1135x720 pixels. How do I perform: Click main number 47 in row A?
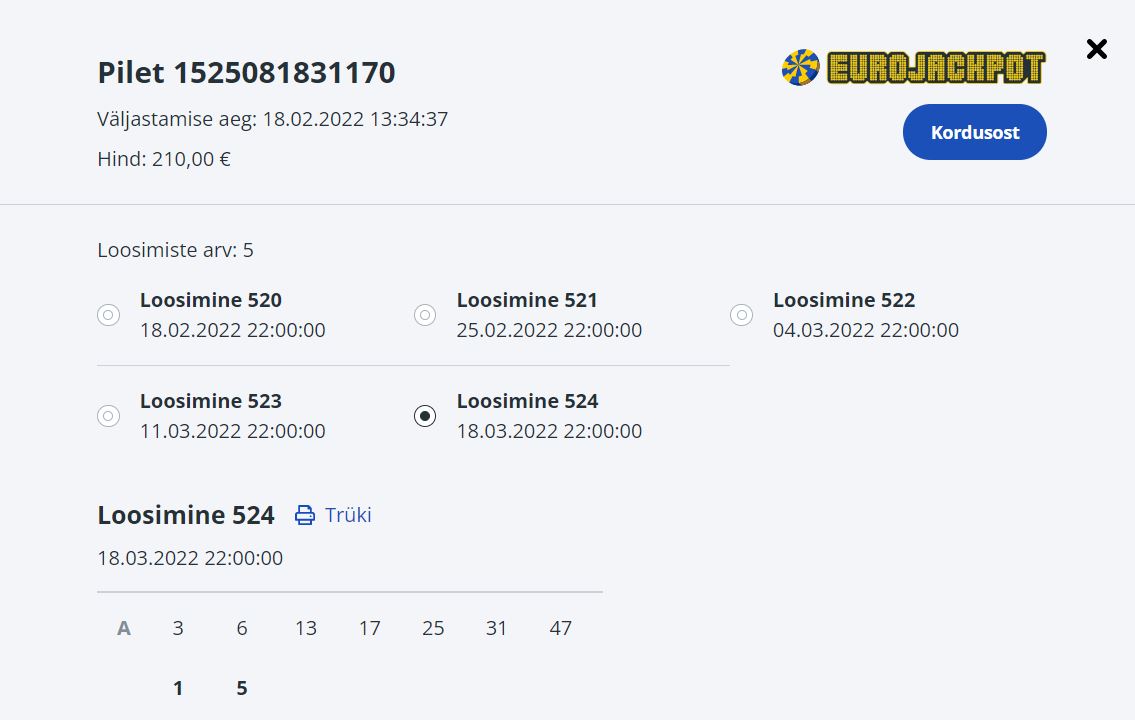click(561, 628)
